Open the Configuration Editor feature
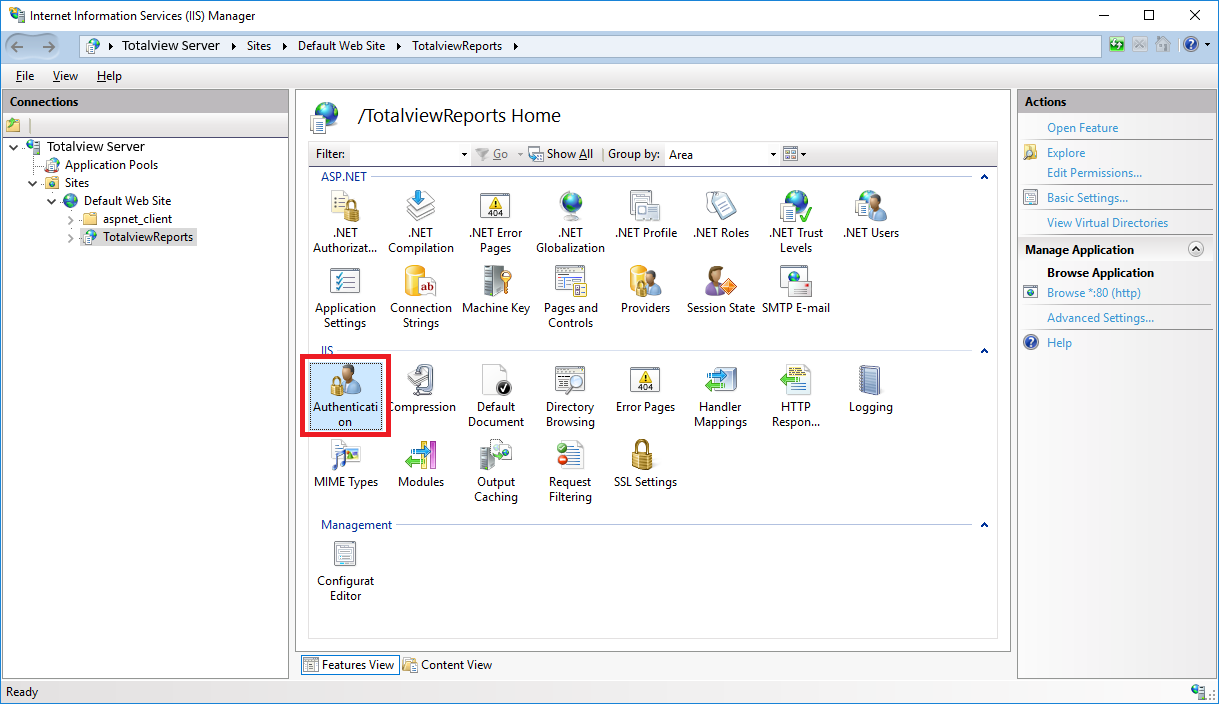The height and width of the screenshot is (704, 1219). (x=345, y=570)
